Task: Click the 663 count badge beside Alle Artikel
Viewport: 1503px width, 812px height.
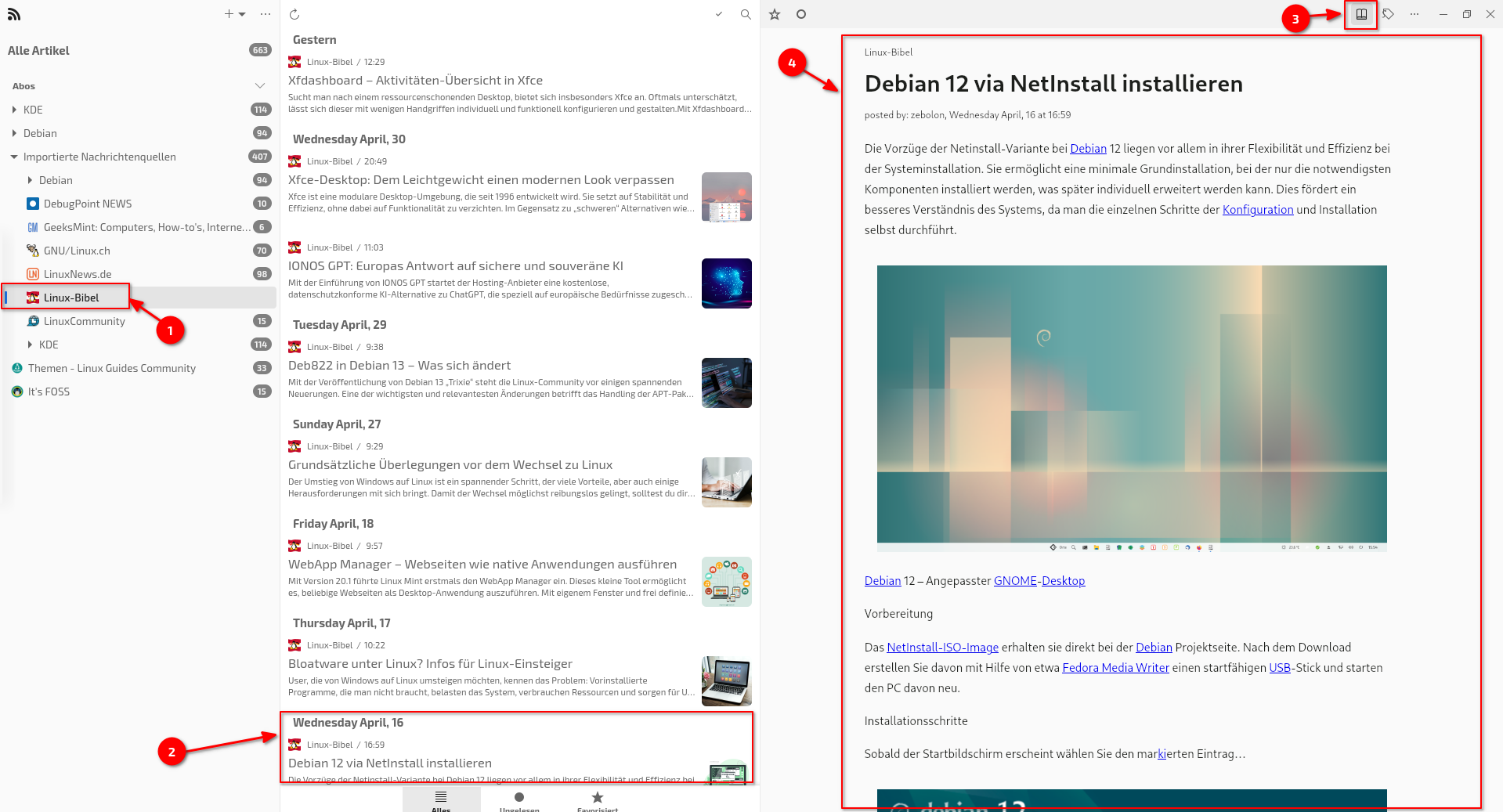Action: pos(260,50)
